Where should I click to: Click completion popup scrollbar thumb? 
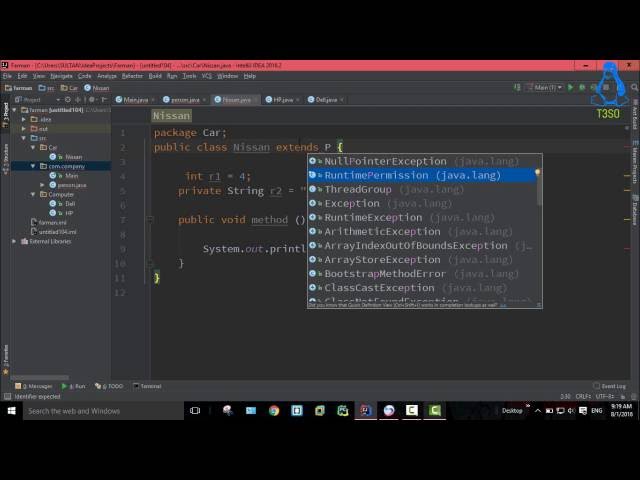pyautogui.click(x=540, y=181)
